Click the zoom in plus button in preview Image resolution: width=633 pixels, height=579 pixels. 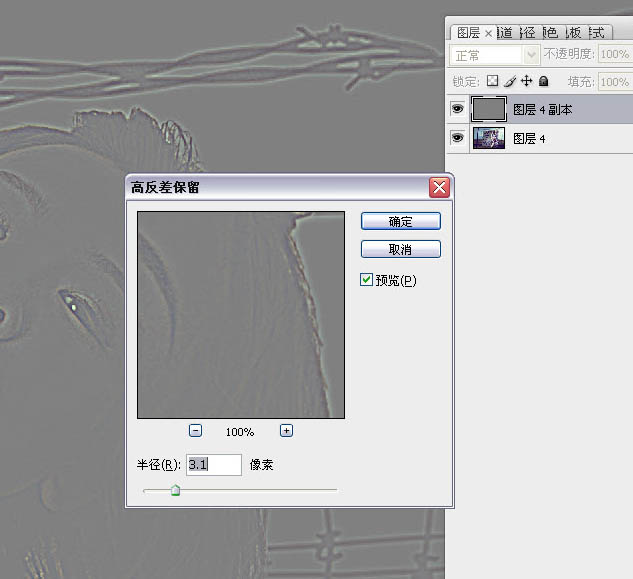coord(286,431)
